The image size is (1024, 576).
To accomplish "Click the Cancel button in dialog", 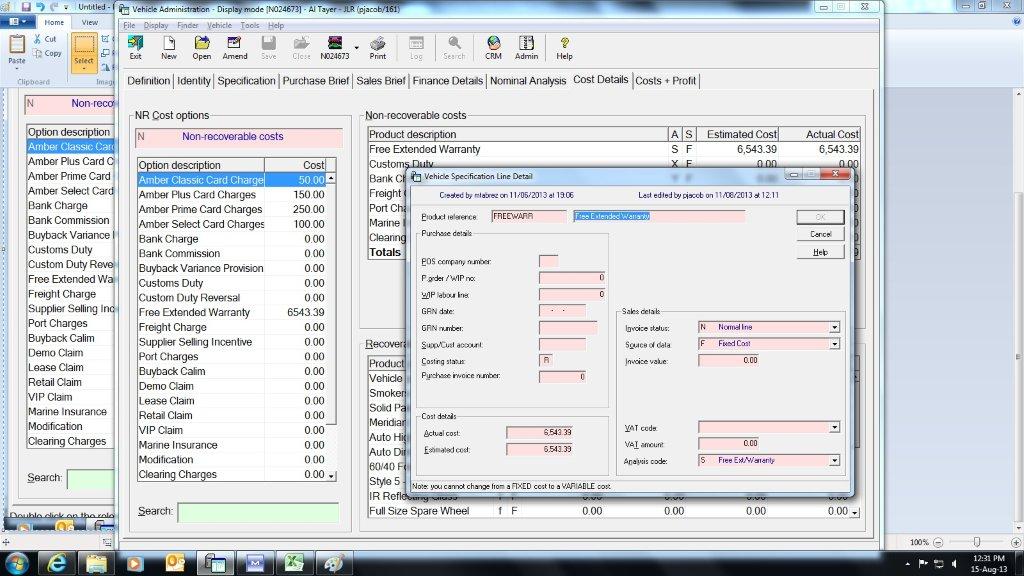I will 820,234.
